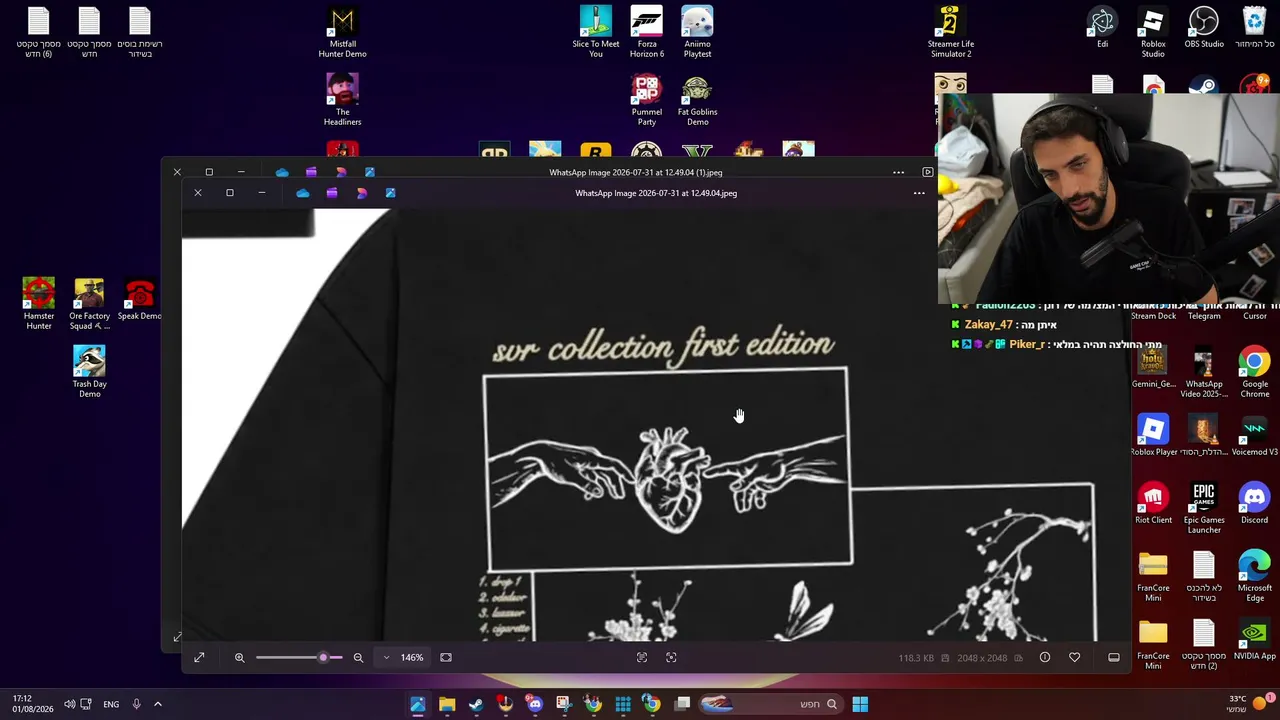Open Clipchamp icon in front Photos window
The height and width of the screenshot is (720, 1280).
coord(332,193)
